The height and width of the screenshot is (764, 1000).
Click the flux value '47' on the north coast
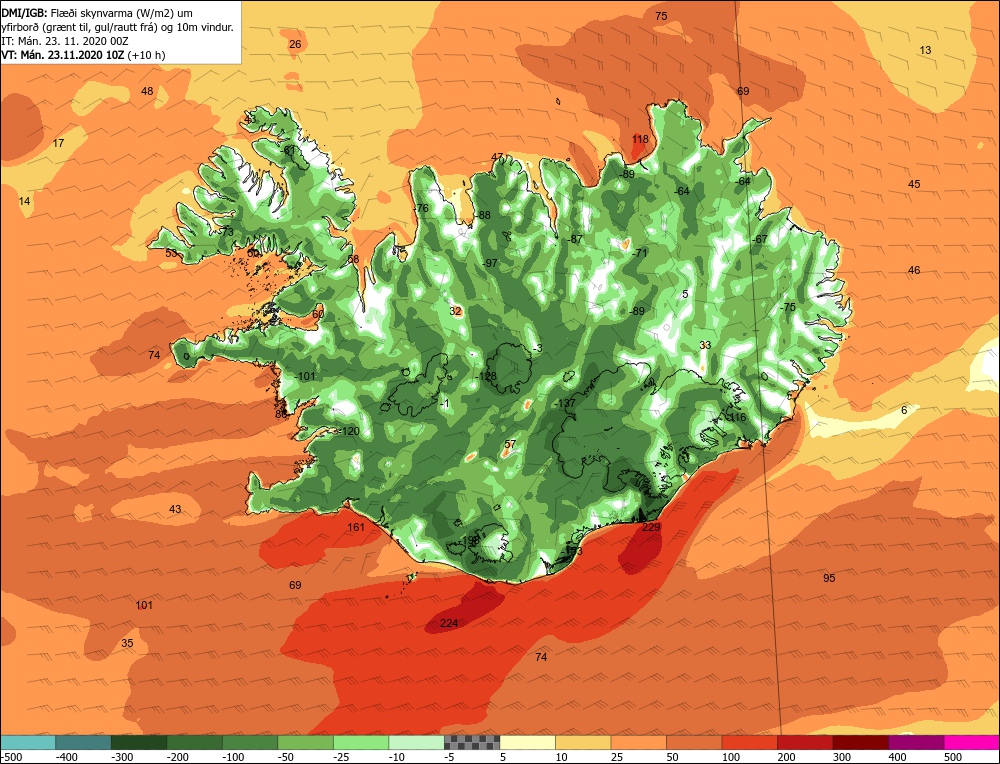click(497, 157)
